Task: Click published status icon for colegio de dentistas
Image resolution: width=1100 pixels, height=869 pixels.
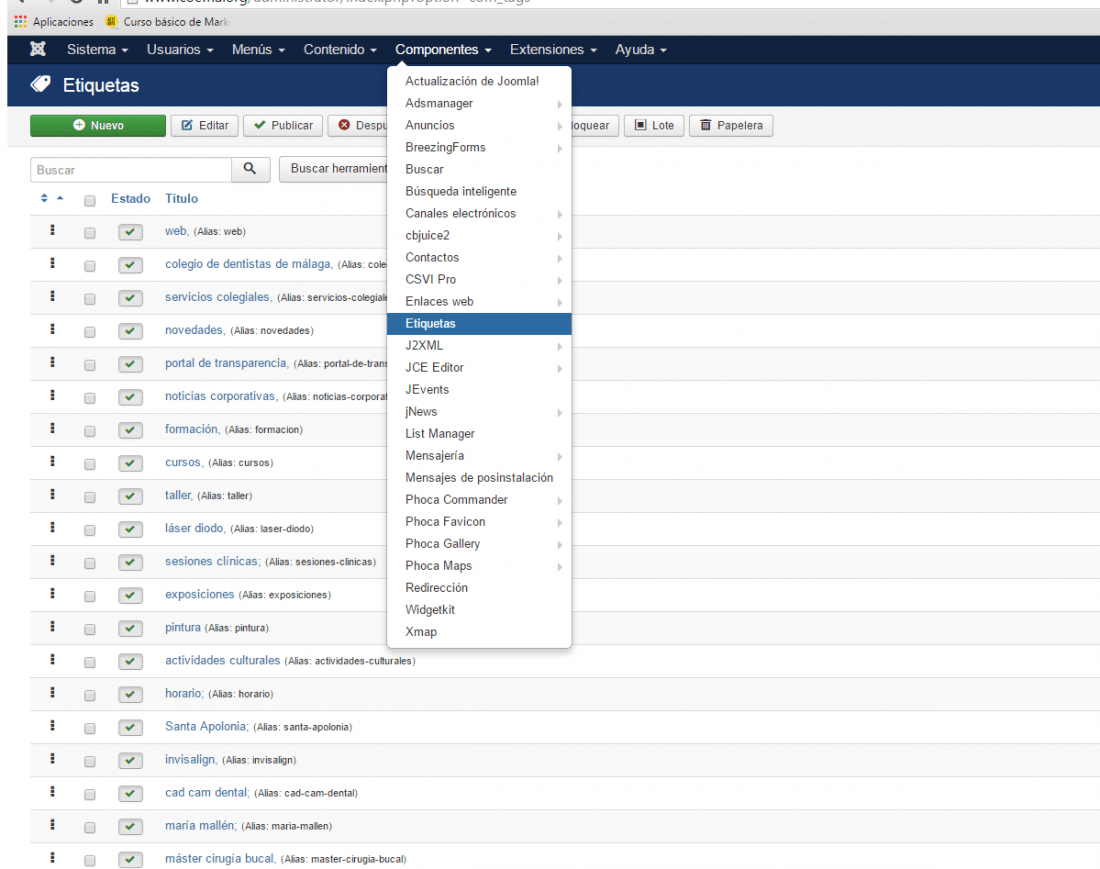Action: [x=130, y=265]
